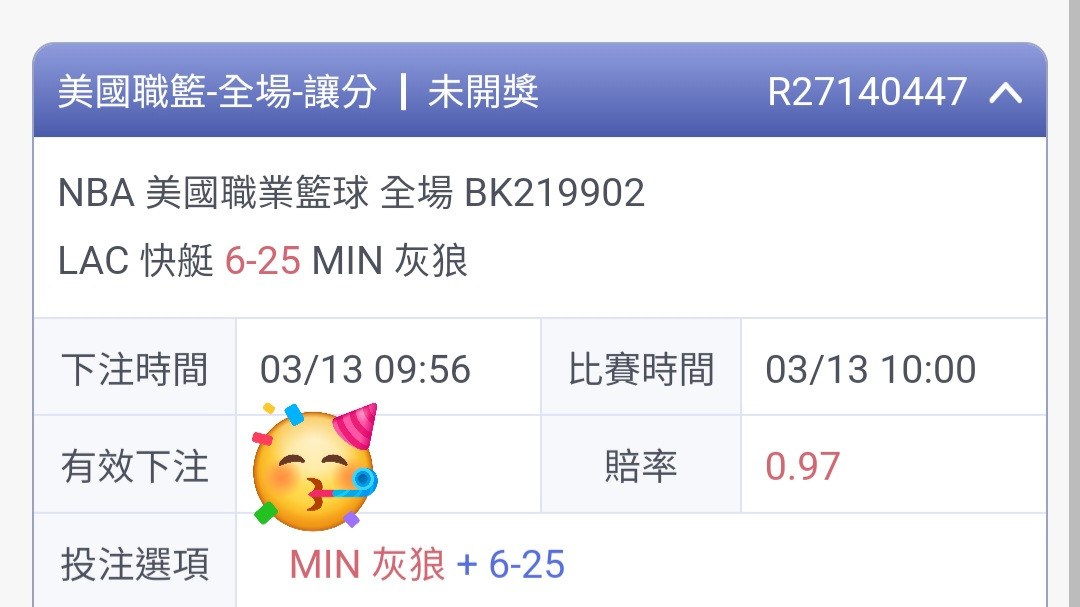Click the blue + 6-25 spread value
This screenshot has width=1080, height=607.
[510, 565]
